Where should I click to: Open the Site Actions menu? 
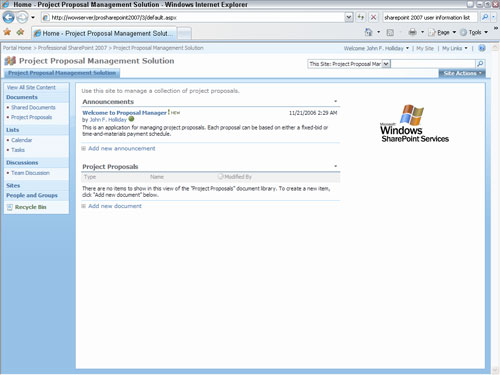click(x=462, y=73)
